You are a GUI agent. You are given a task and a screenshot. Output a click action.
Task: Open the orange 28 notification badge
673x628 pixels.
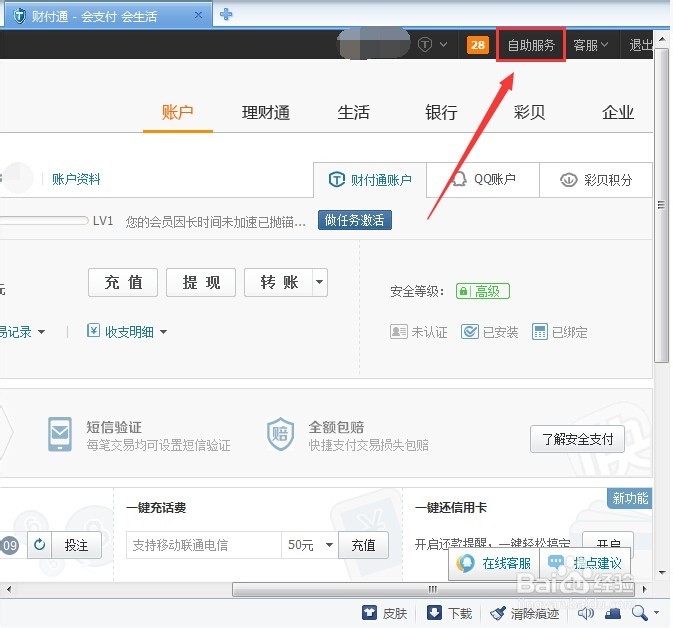point(478,45)
